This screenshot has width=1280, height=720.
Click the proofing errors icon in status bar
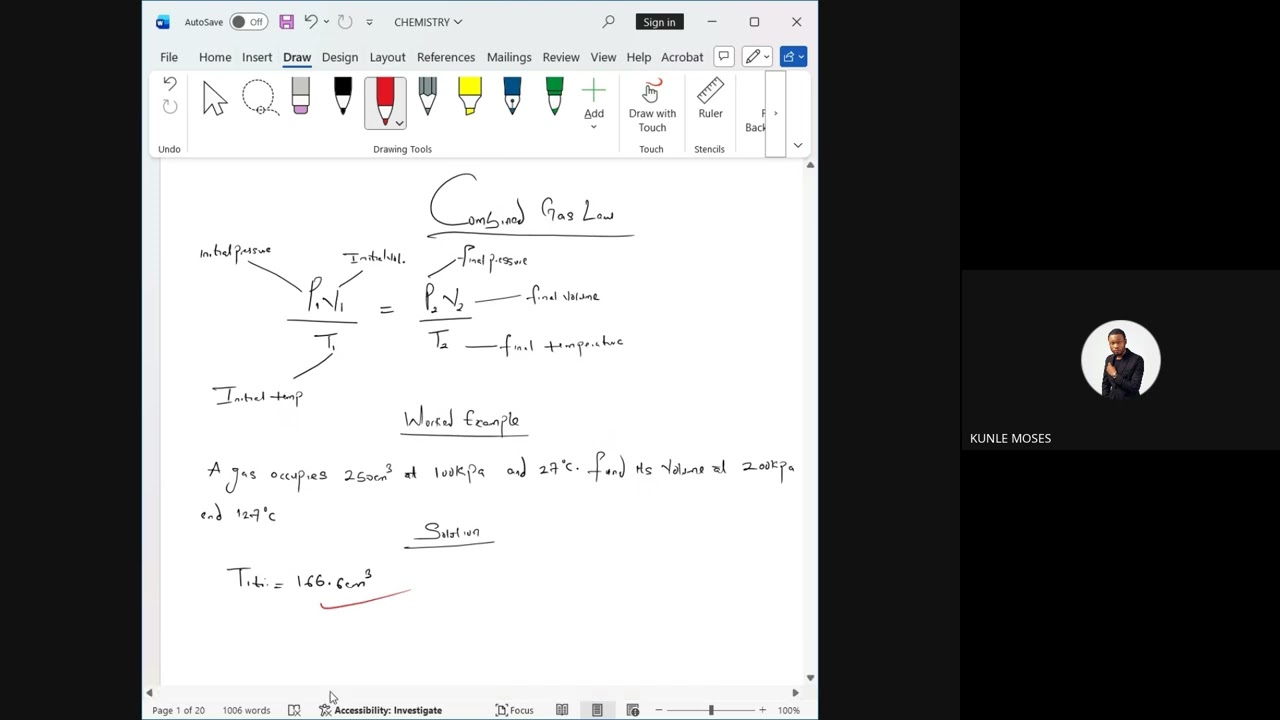tap(294, 710)
